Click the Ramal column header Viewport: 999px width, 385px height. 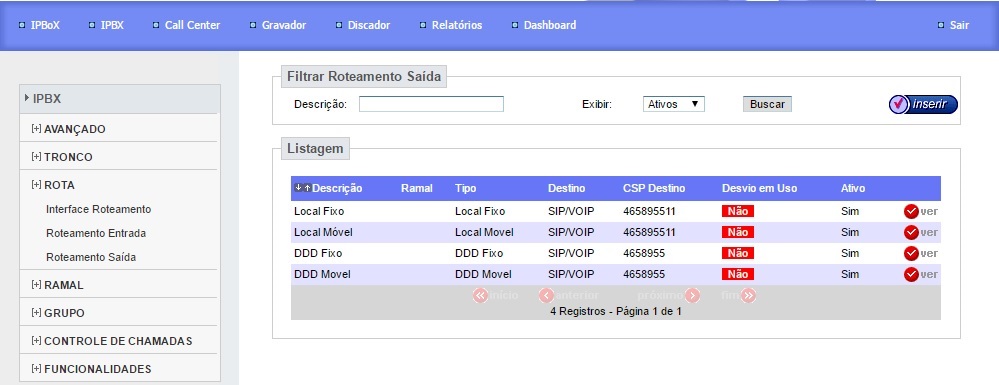[417, 188]
